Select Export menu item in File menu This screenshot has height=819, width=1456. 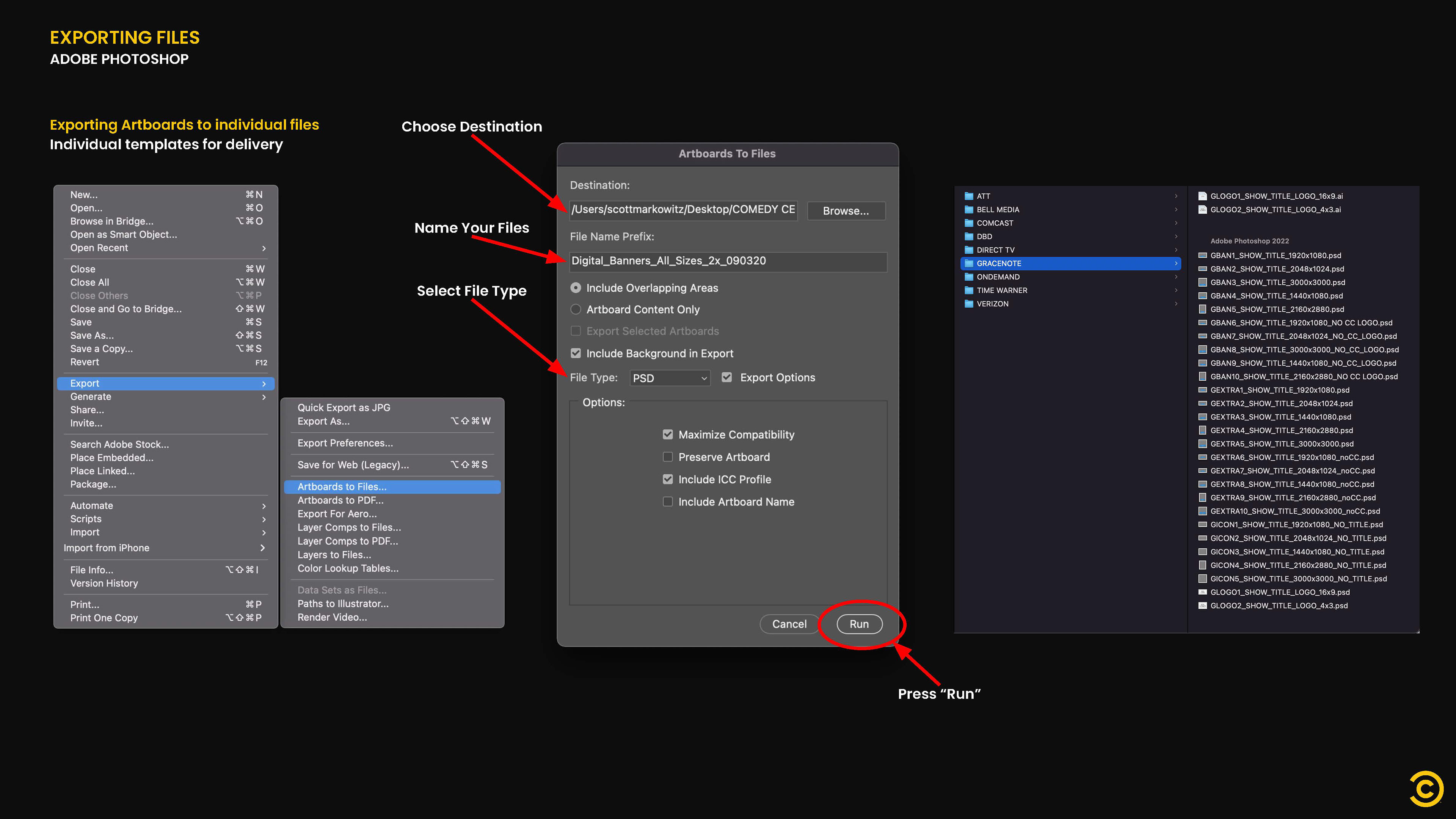166,383
